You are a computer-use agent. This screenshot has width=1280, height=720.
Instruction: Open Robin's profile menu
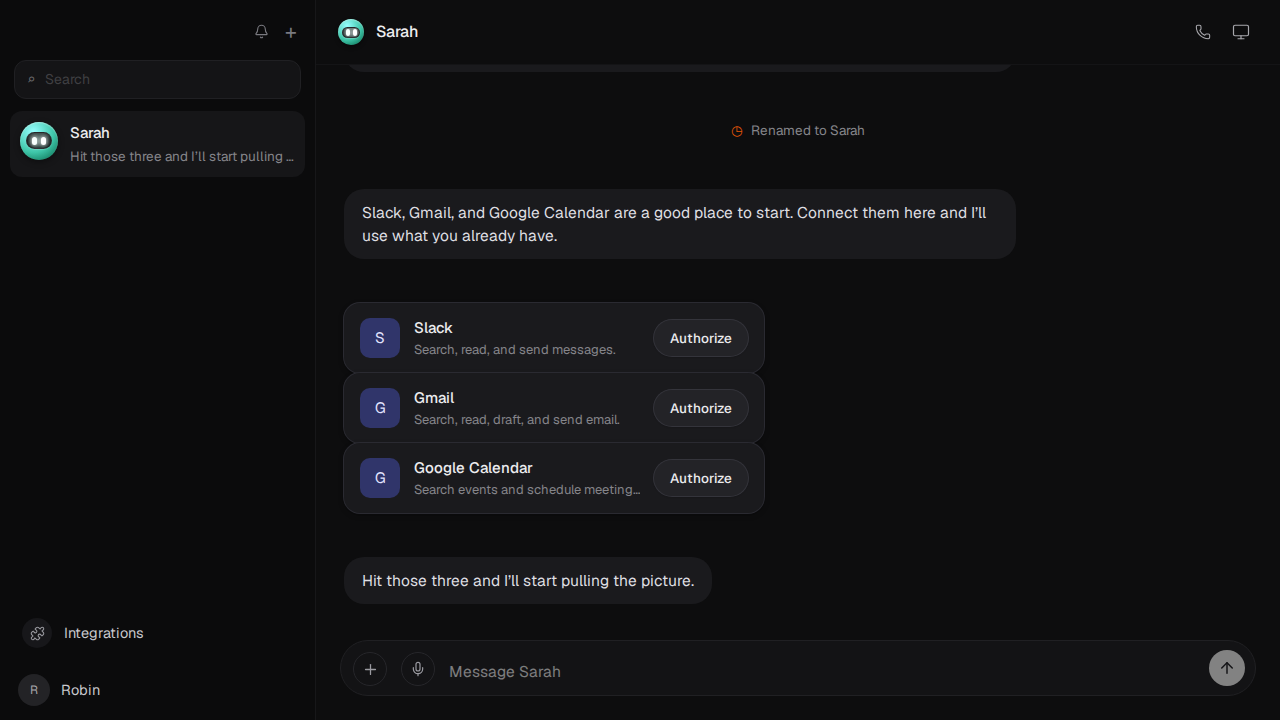pos(60,690)
